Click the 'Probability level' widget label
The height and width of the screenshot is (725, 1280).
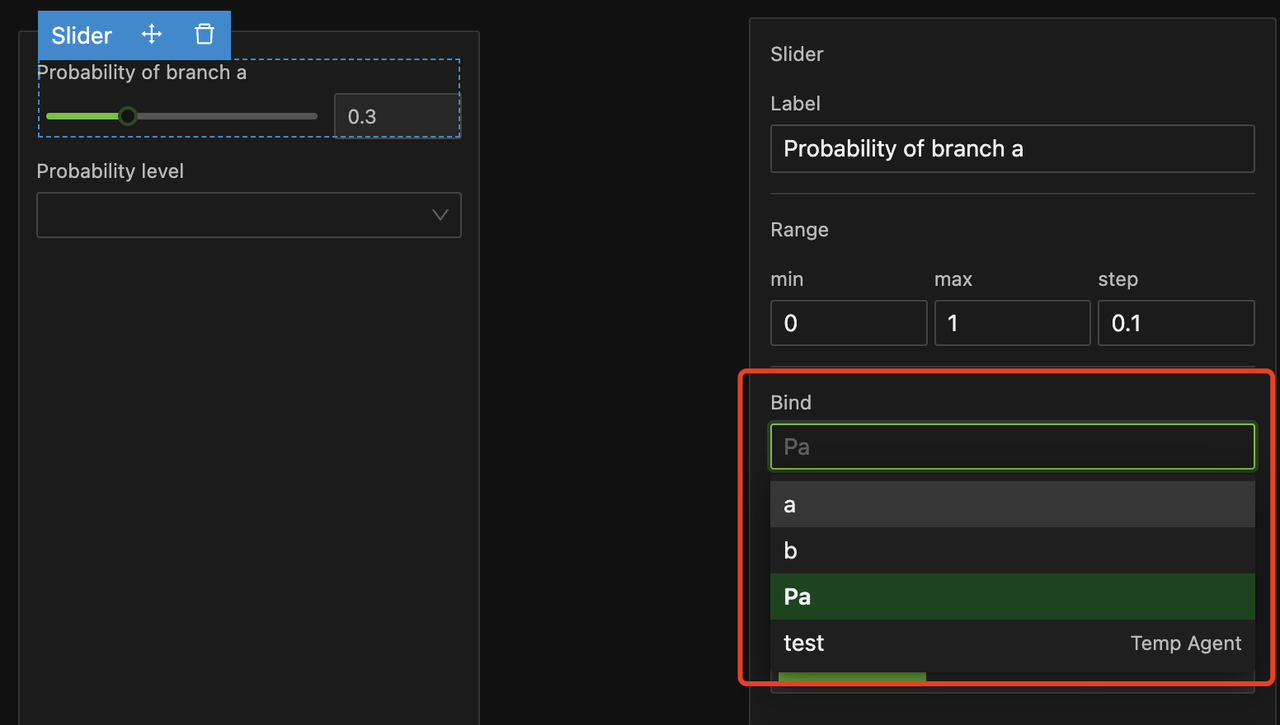click(x=110, y=172)
